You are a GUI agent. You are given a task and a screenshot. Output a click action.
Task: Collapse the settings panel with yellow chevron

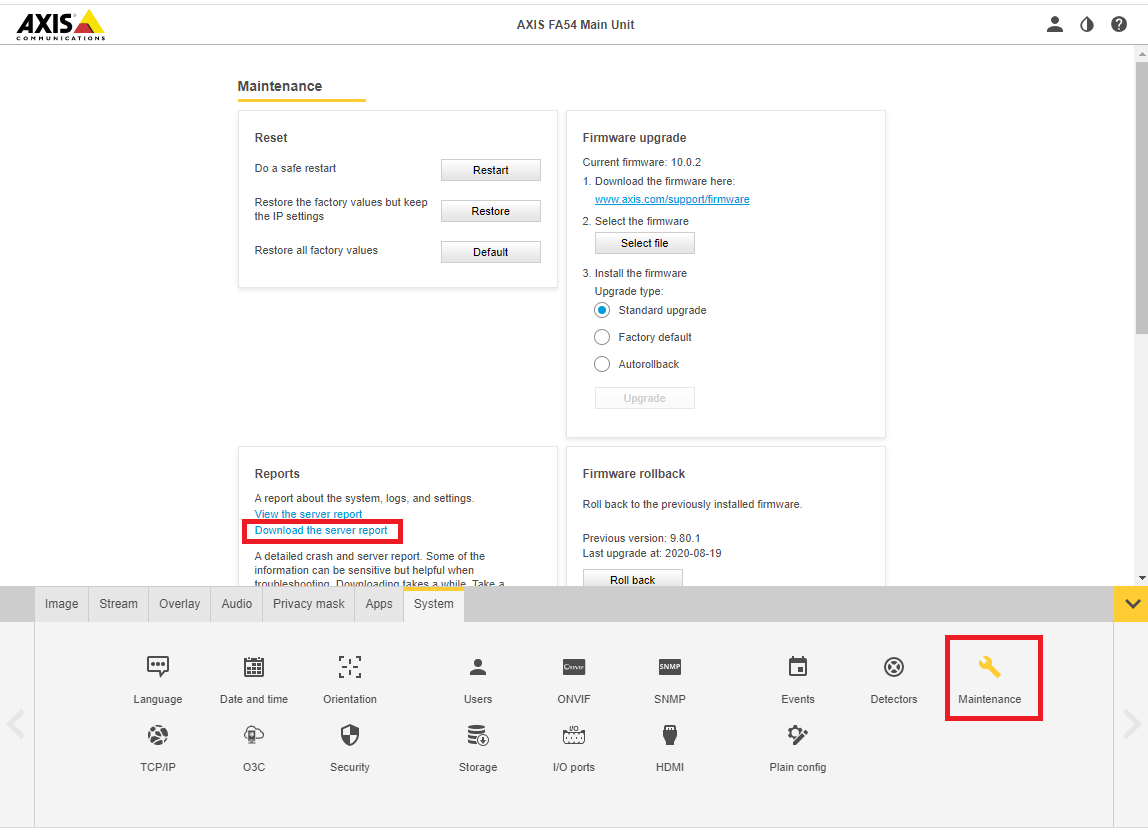click(1131, 604)
